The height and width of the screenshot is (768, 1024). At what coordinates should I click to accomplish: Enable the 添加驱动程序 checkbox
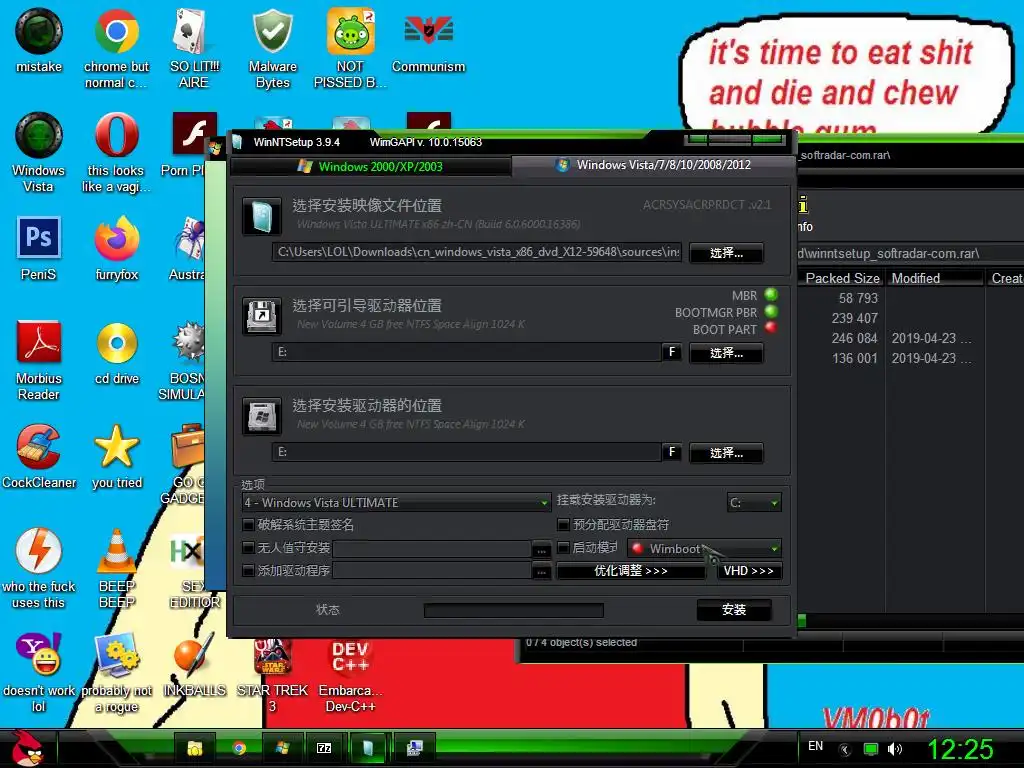click(x=248, y=571)
